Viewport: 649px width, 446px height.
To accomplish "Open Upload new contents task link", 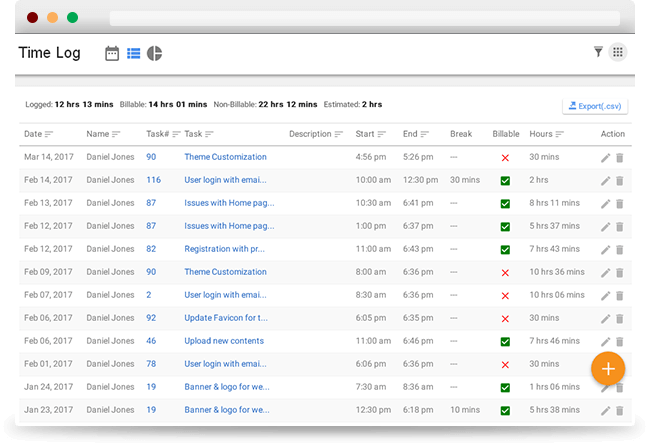I will point(224,341).
